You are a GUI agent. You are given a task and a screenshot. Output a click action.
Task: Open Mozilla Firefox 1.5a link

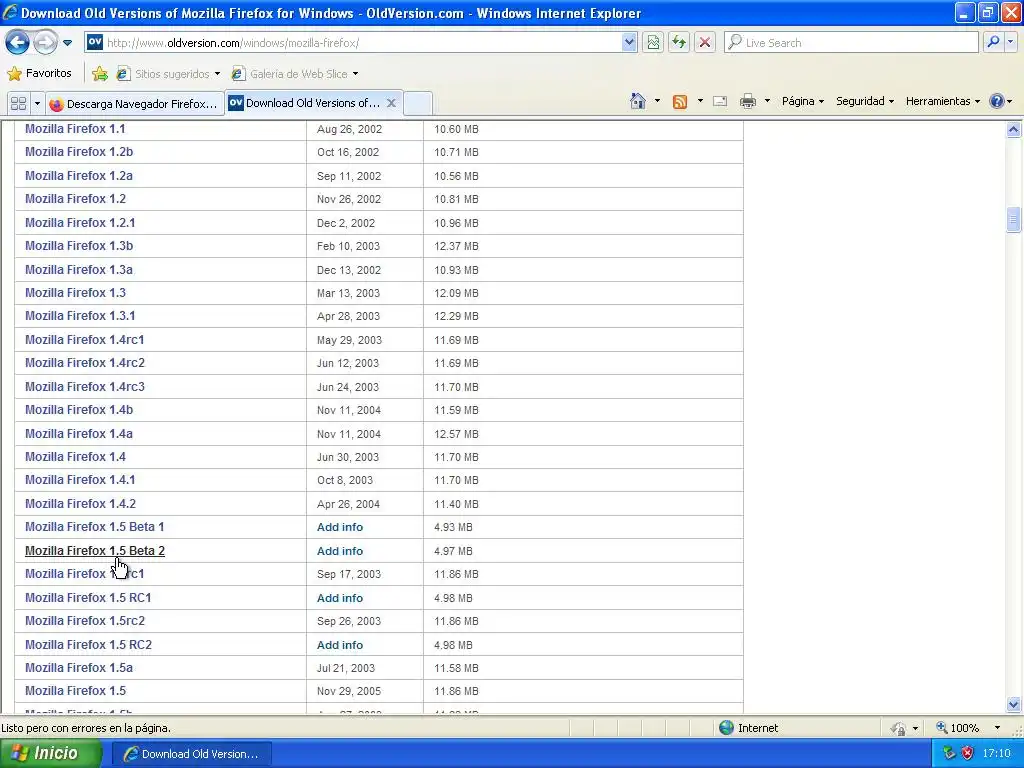tap(79, 667)
